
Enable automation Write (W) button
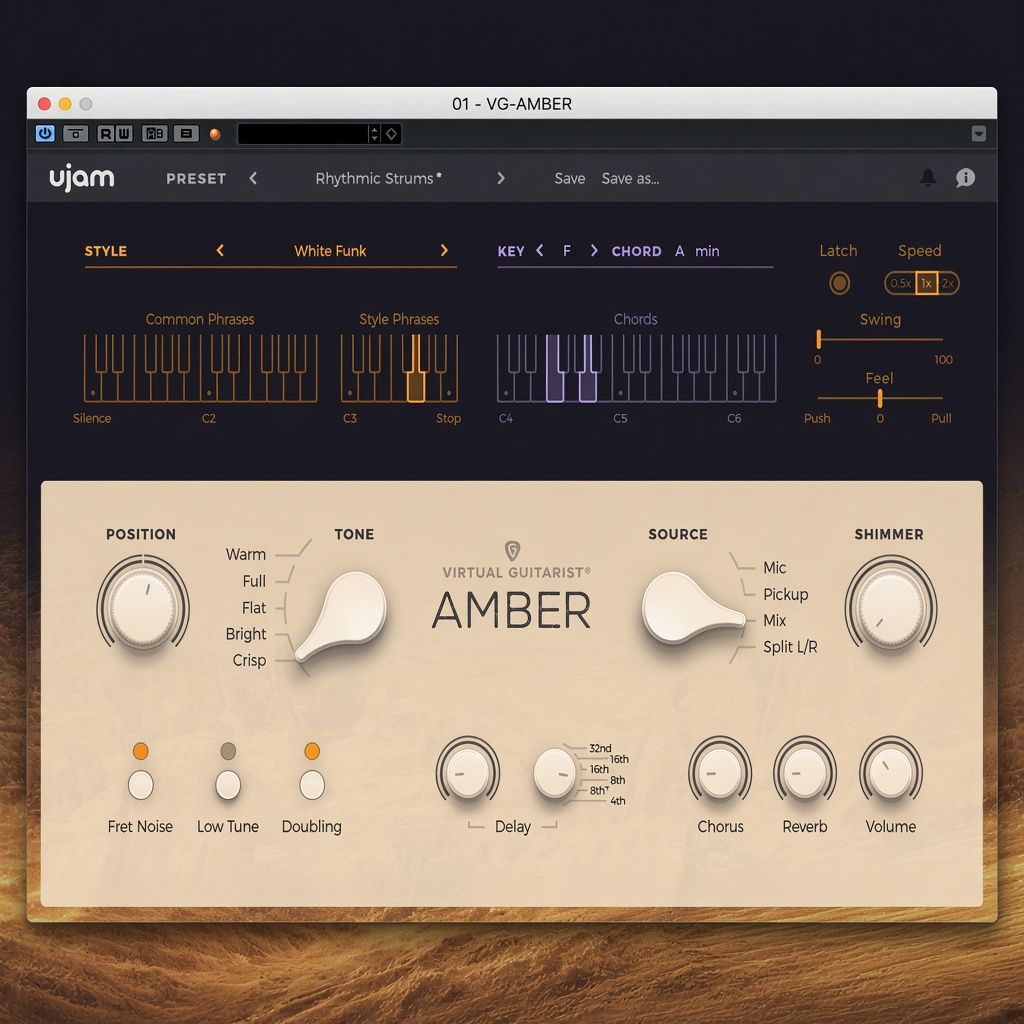(123, 134)
